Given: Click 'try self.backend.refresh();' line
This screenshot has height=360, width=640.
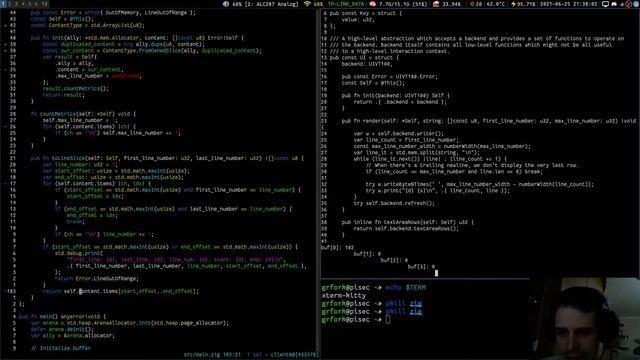Looking at the screenshot, I should [x=394, y=203].
